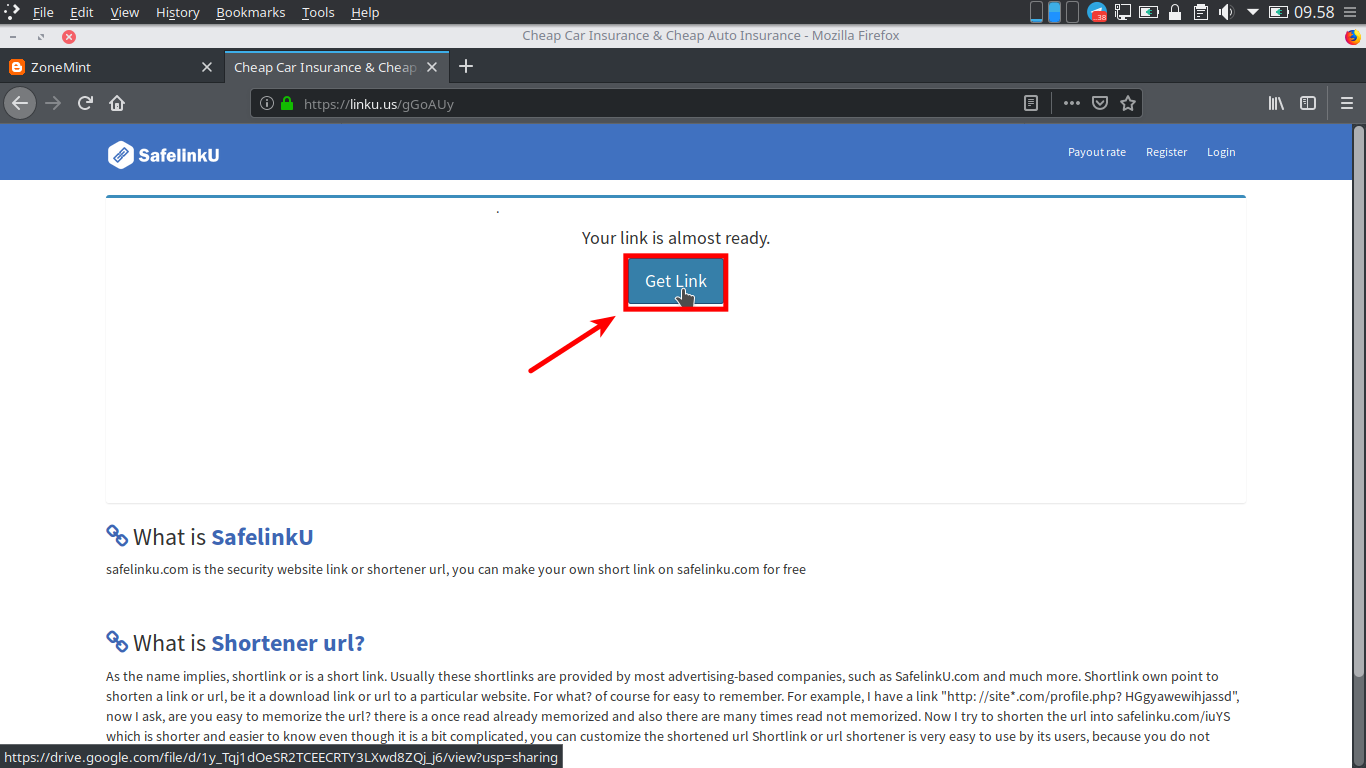Open the volume control tray icon
Image resolution: width=1366 pixels, height=768 pixels.
(1226, 12)
